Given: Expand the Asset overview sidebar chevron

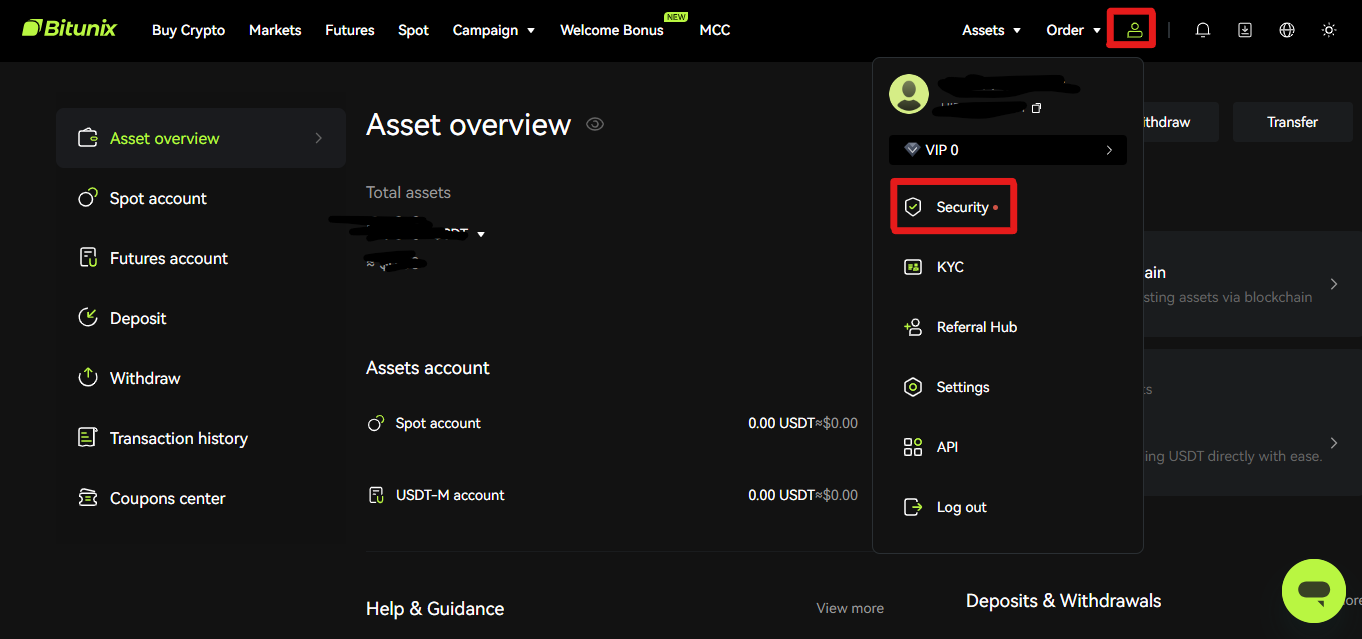Looking at the screenshot, I should pyautogui.click(x=319, y=138).
